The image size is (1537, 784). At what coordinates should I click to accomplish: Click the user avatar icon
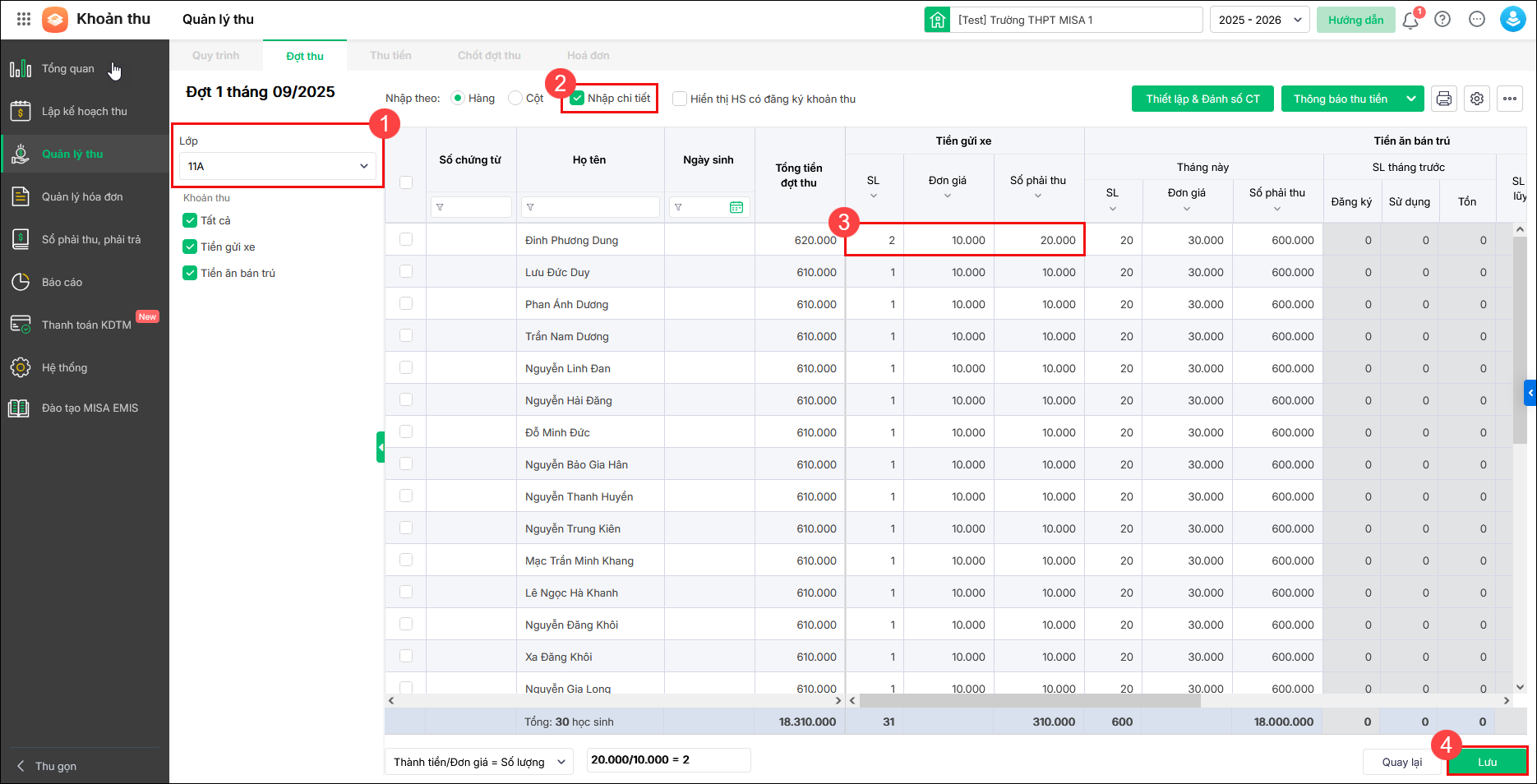click(1512, 20)
